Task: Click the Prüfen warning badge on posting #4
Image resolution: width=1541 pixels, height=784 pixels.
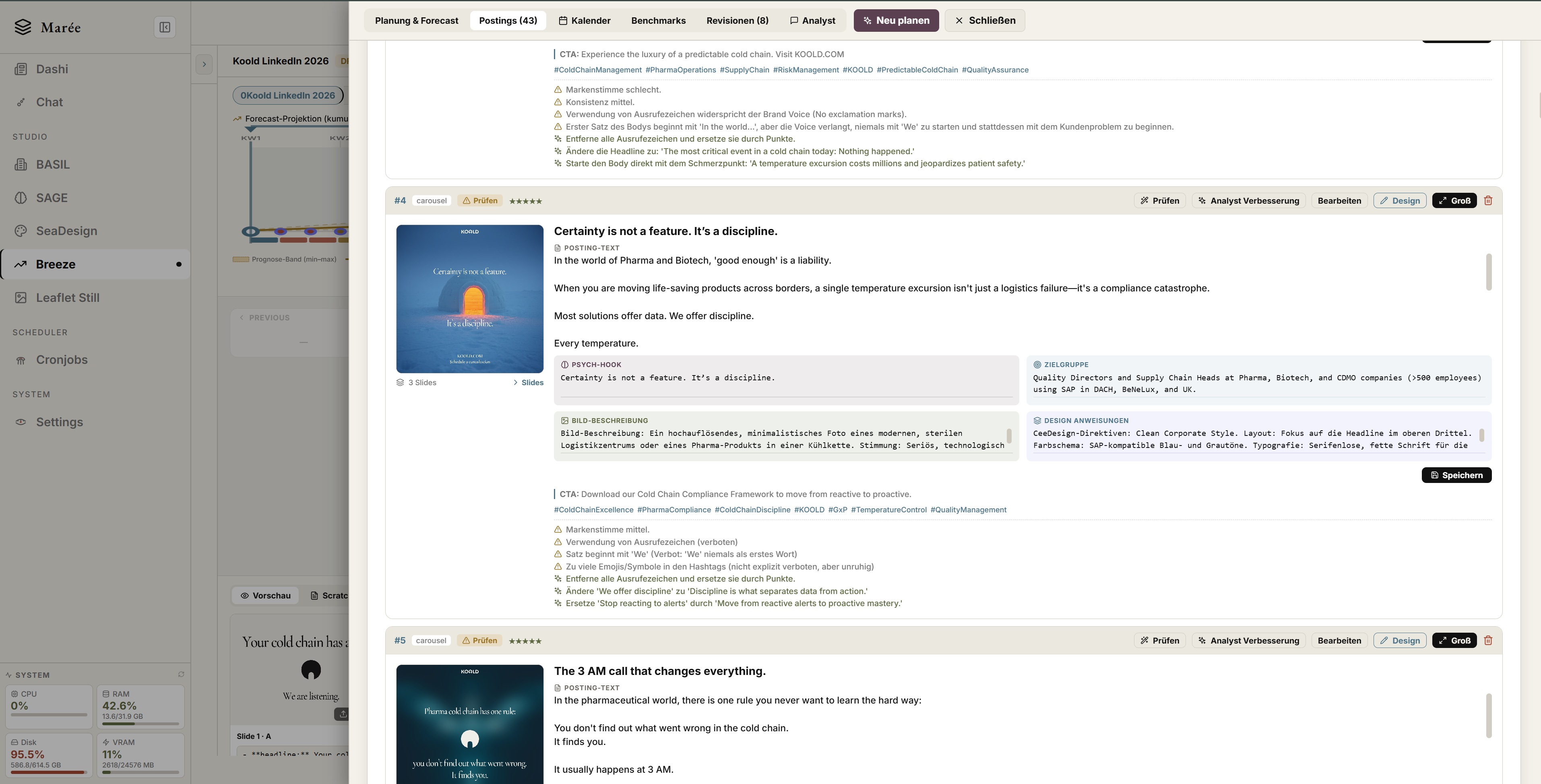Action: point(480,201)
